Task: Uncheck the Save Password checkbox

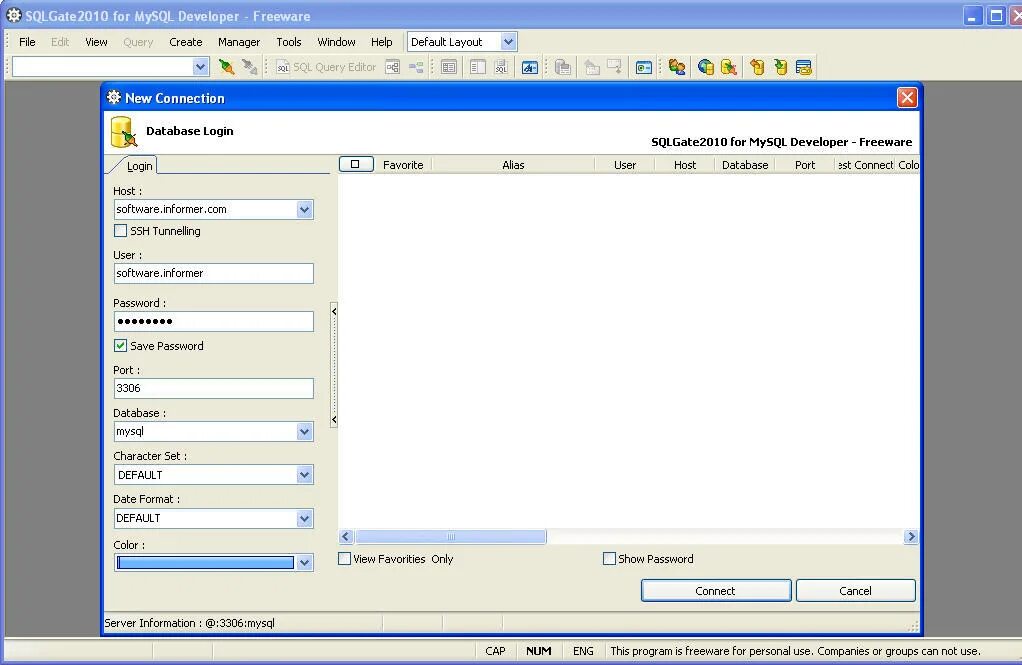Action: pos(121,346)
